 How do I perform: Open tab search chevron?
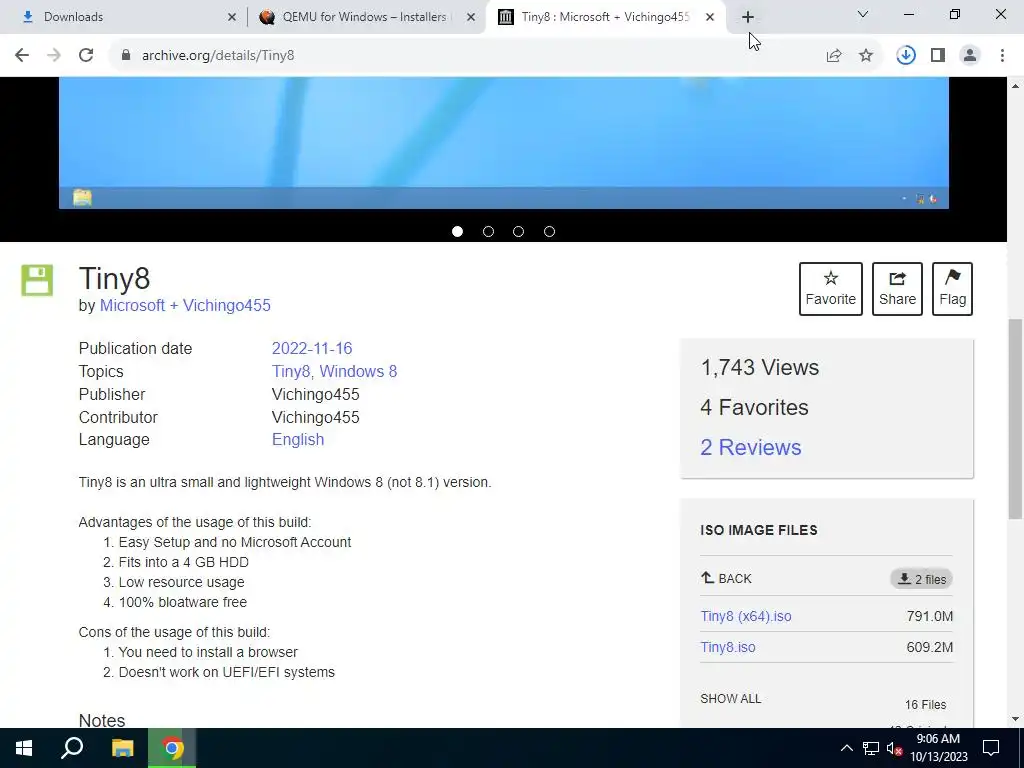863,14
